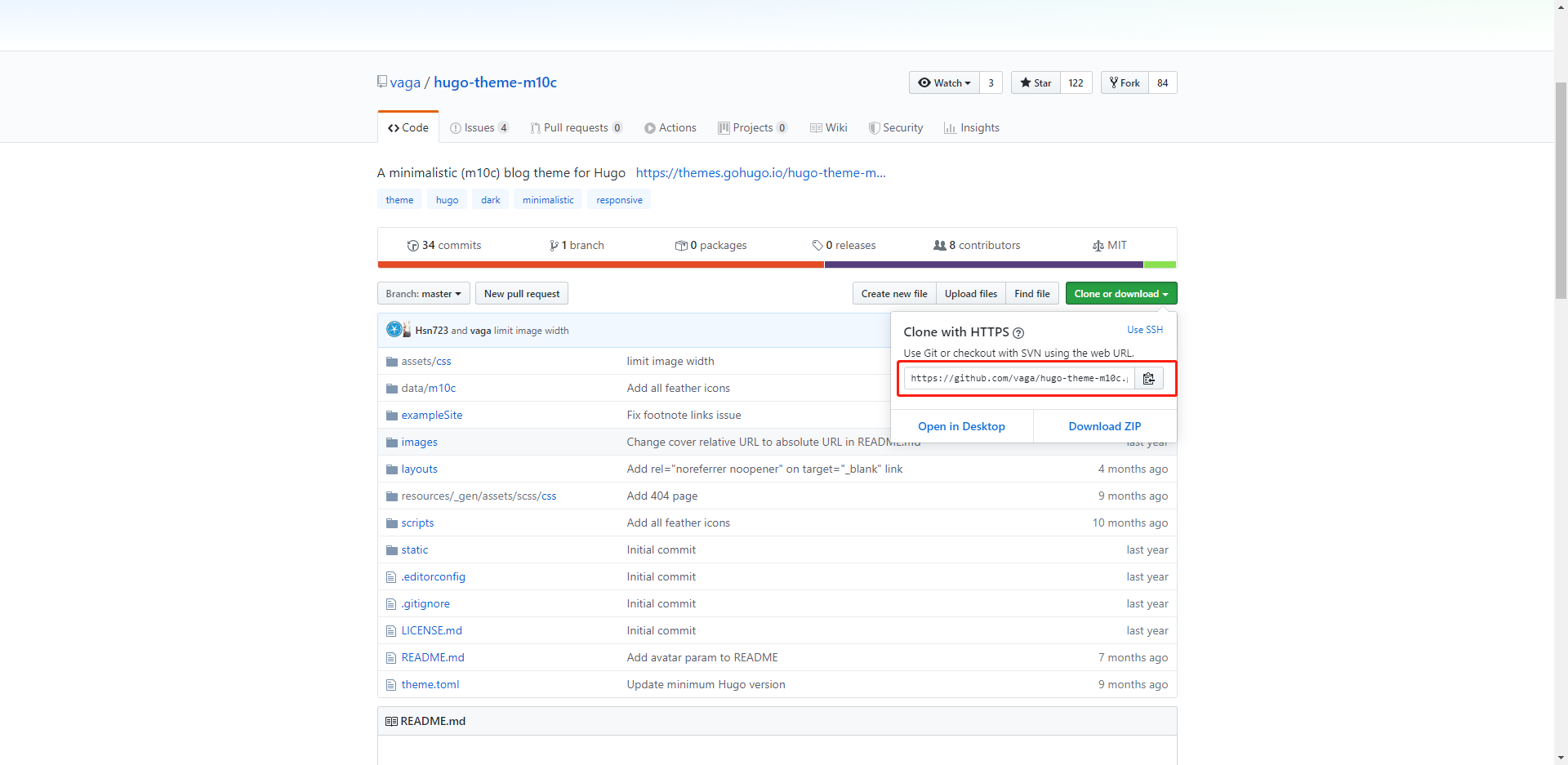Click the folder icon beside scripts

click(392, 523)
